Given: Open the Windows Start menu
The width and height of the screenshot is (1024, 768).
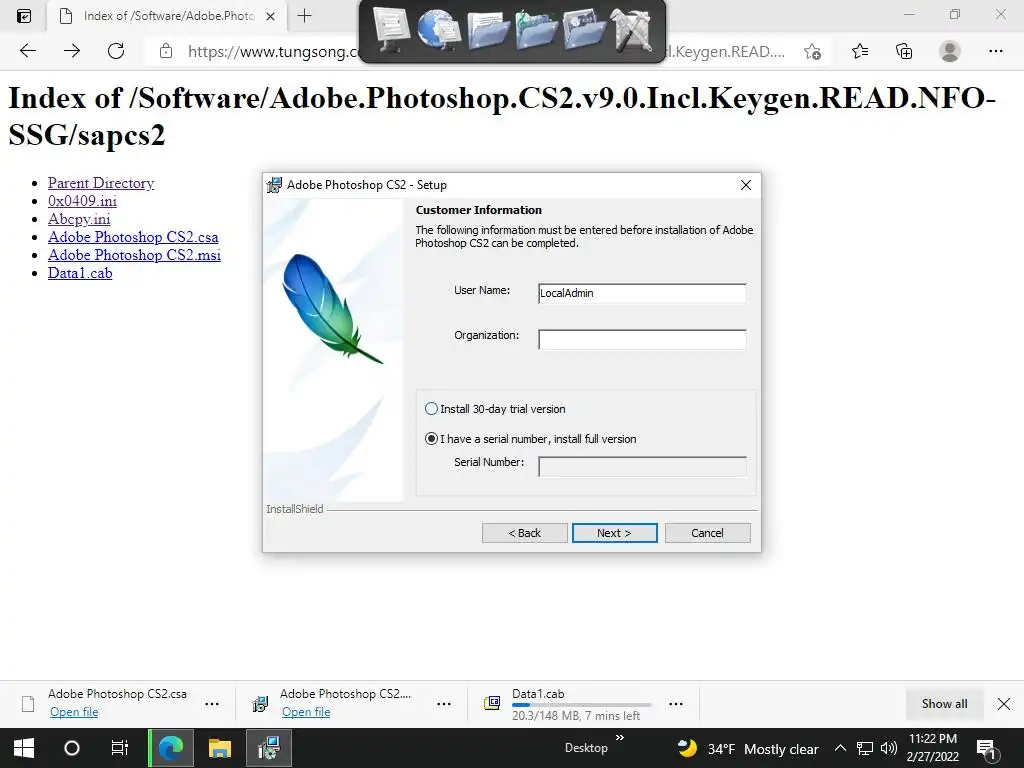Looking at the screenshot, I should click(x=24, y=748).
